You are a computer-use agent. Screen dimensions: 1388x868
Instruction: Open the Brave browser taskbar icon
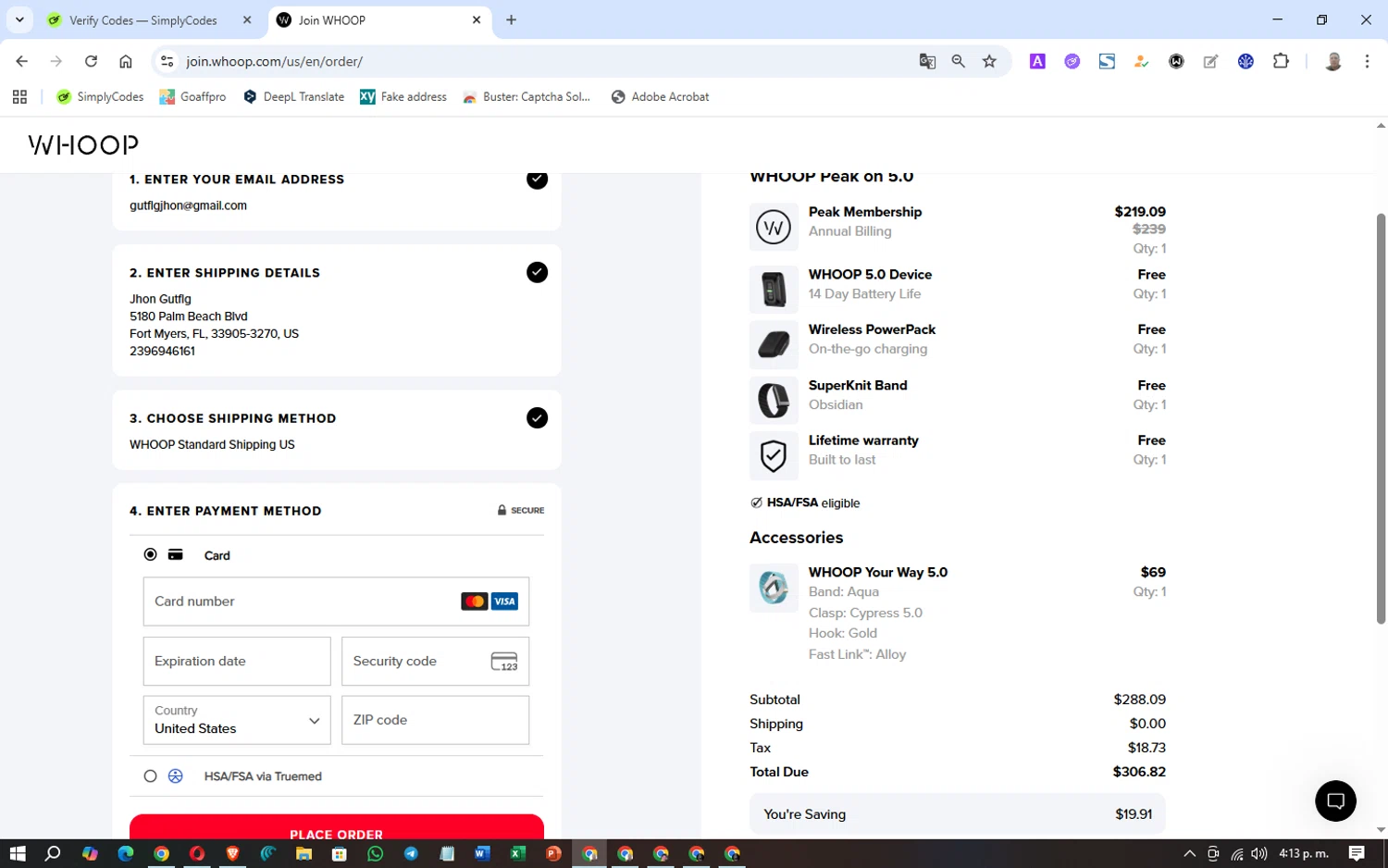(x=232, y=853)
